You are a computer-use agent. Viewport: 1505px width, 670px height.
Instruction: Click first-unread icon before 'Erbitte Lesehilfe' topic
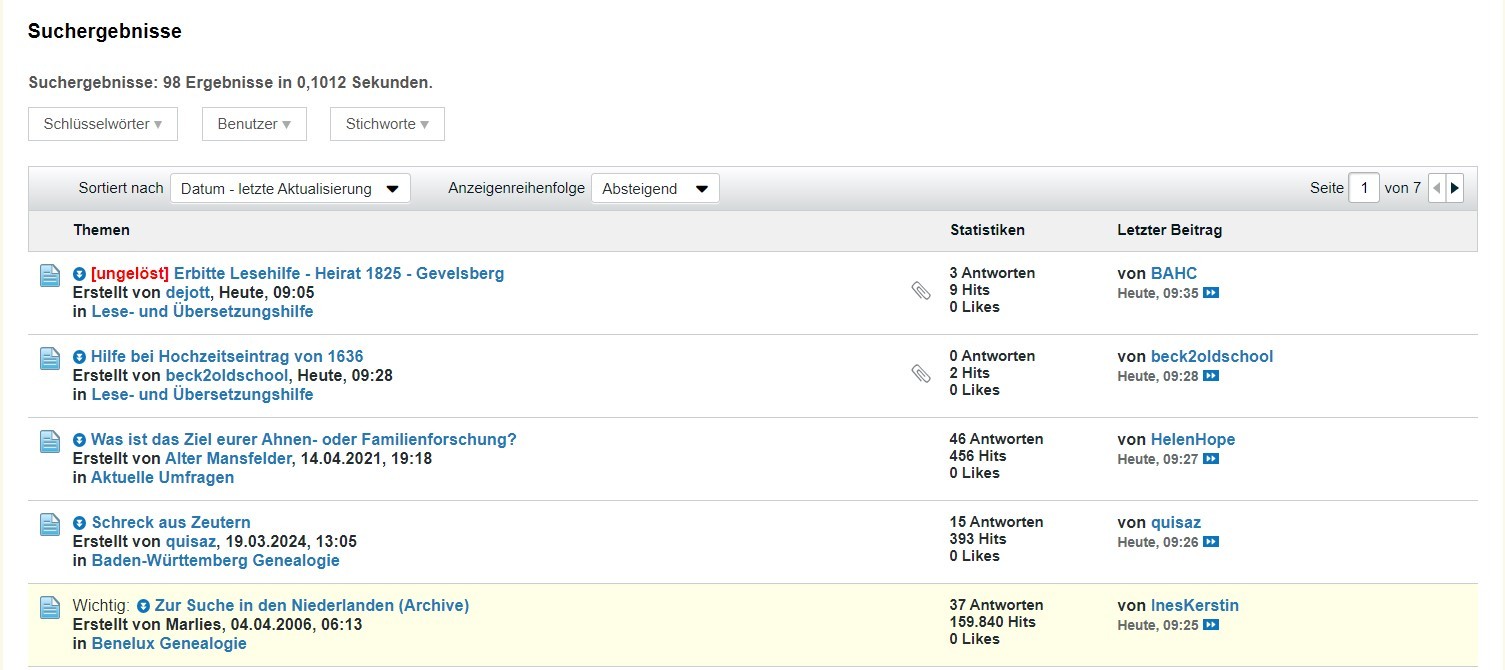coord(80,274)
